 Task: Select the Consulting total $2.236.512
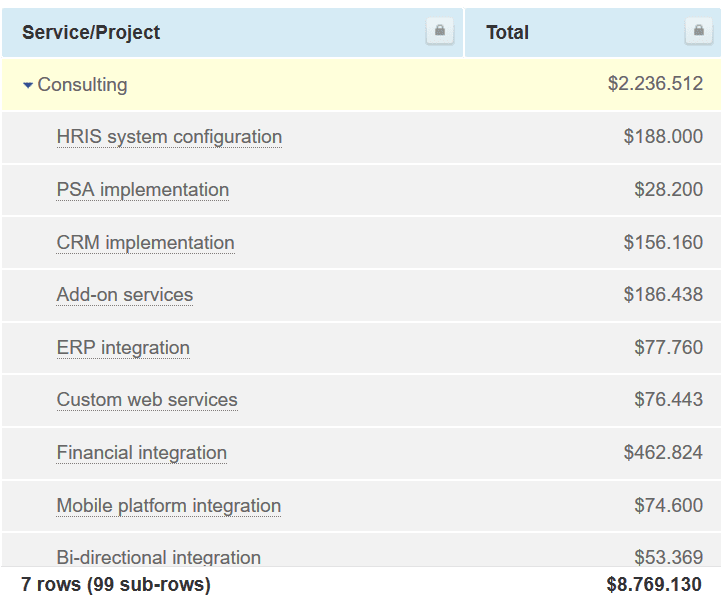pos(655,84)
